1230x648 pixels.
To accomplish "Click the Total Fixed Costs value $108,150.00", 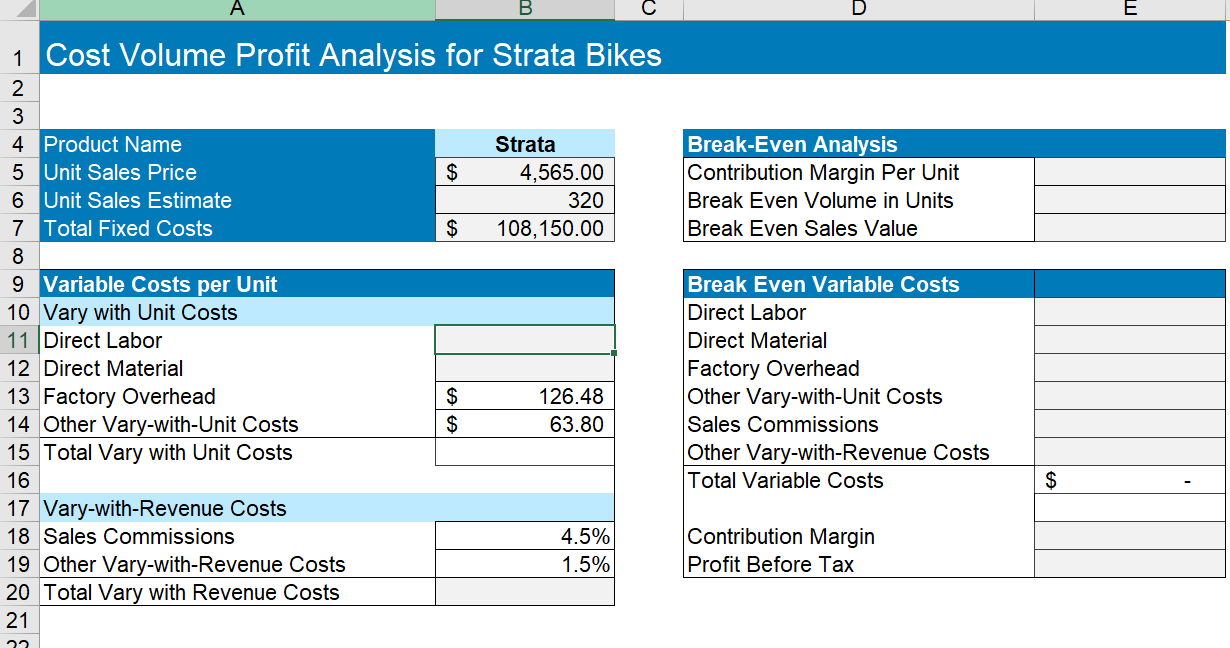I will pos(524,228).
